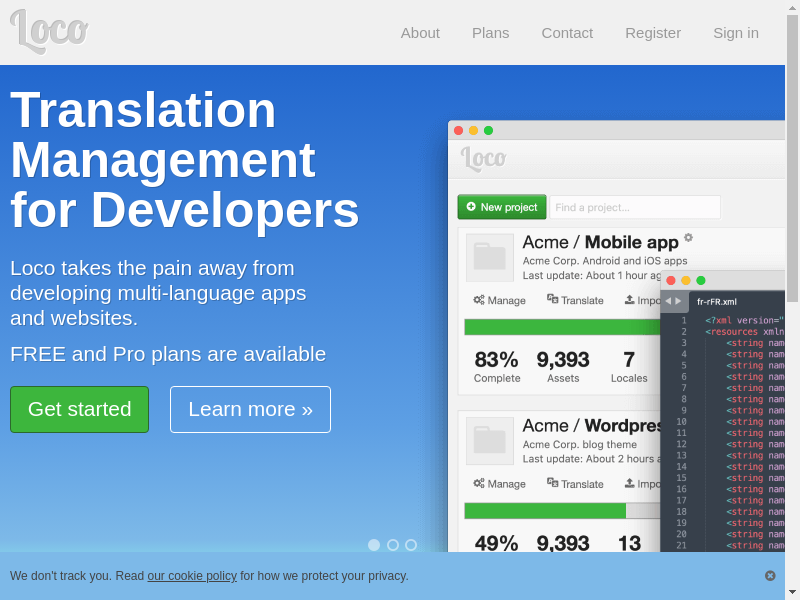The width and height of the screenshot is (800, 600).
Task: Open the About page from navigation
Action: click(x=420, y=33)
